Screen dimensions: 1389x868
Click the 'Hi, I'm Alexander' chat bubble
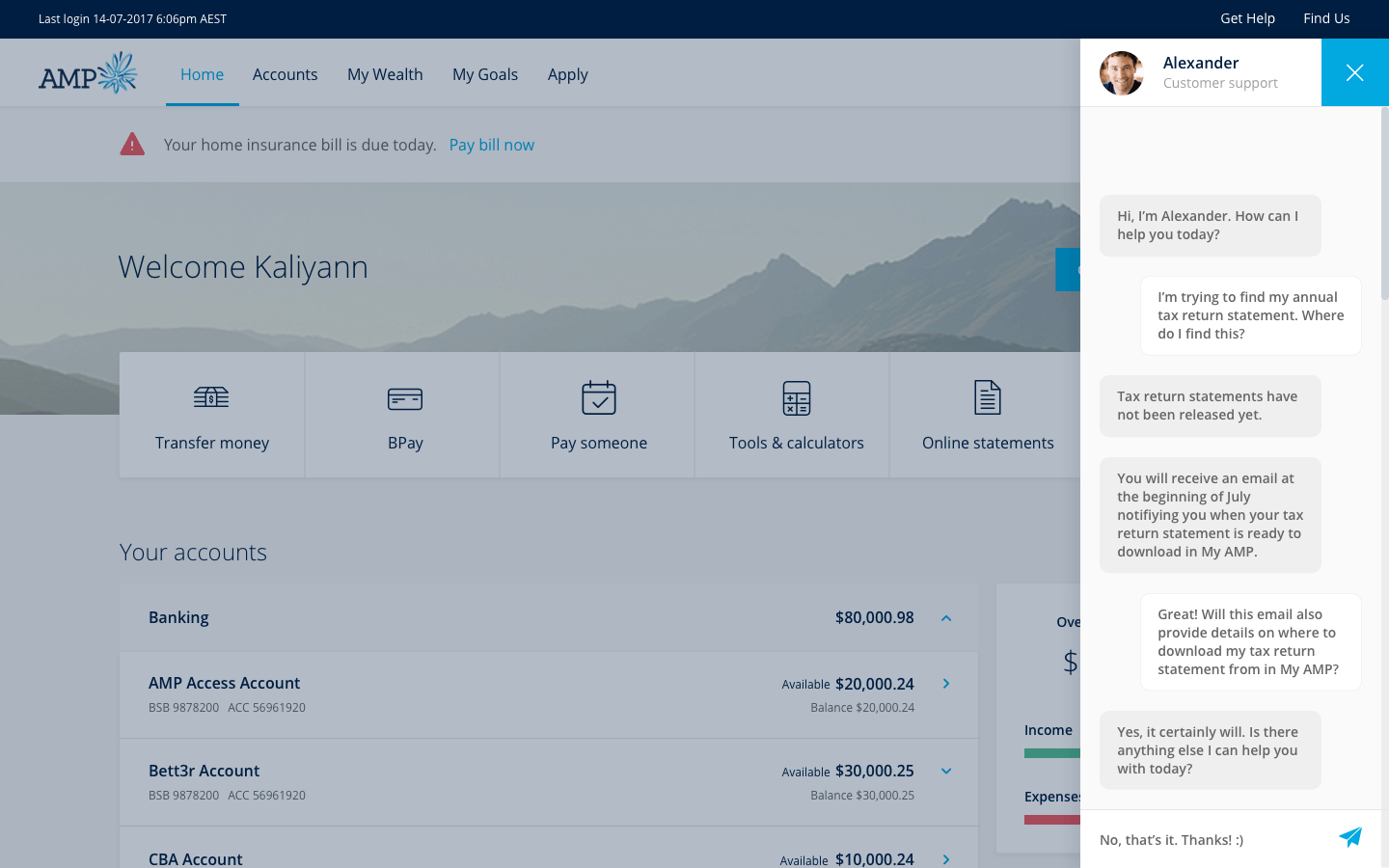(x=1211, y=226)
